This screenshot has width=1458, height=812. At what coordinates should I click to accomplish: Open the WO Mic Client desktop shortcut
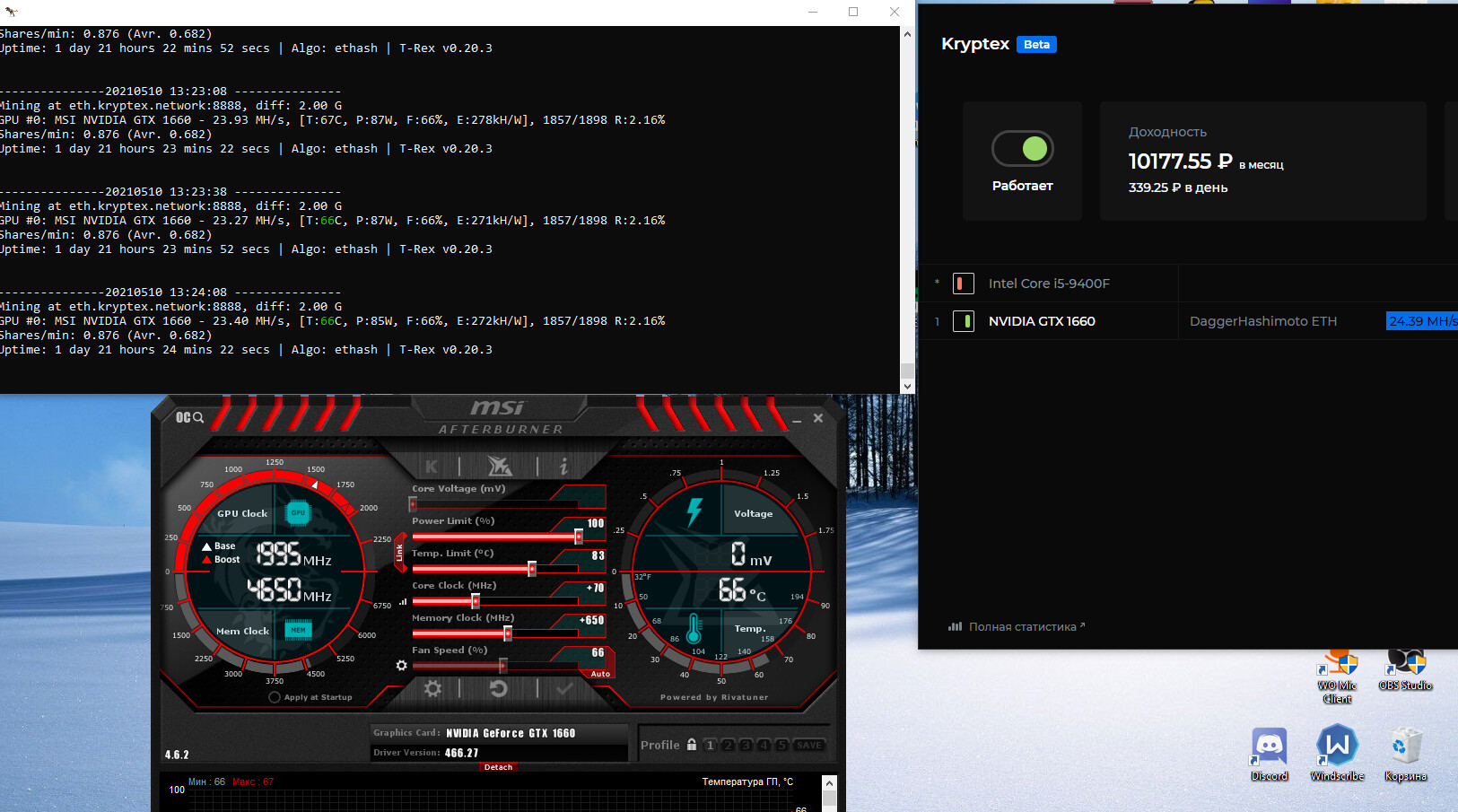click(x=1337, y=677)
